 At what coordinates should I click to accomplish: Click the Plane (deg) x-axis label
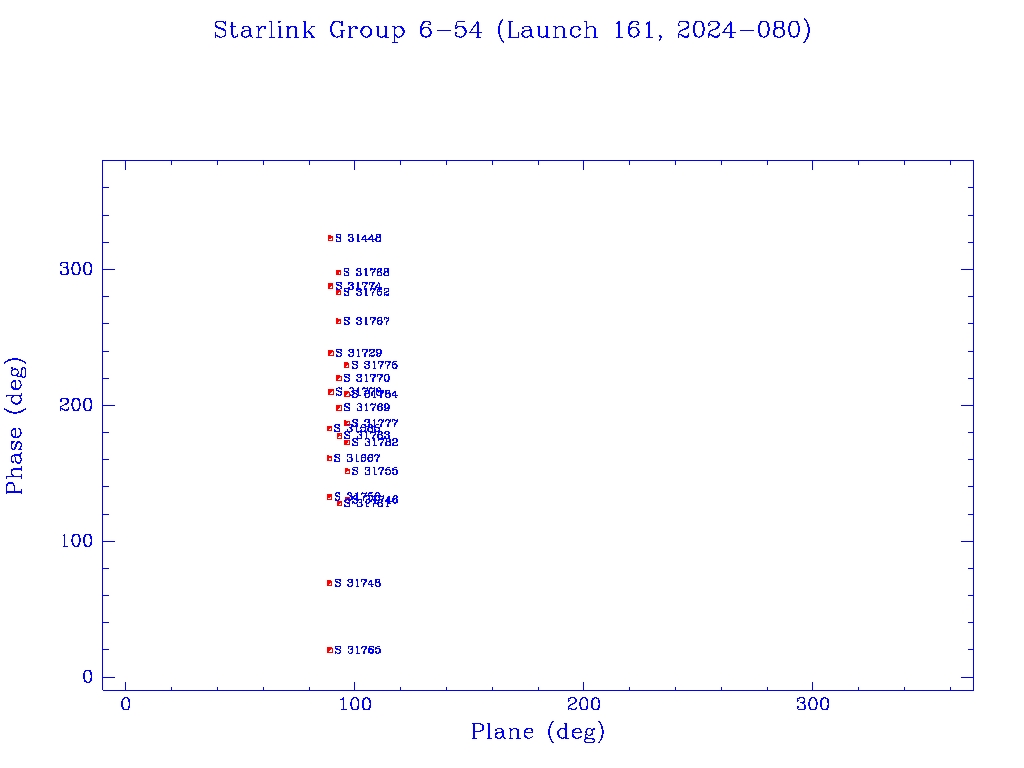point(538,732)
